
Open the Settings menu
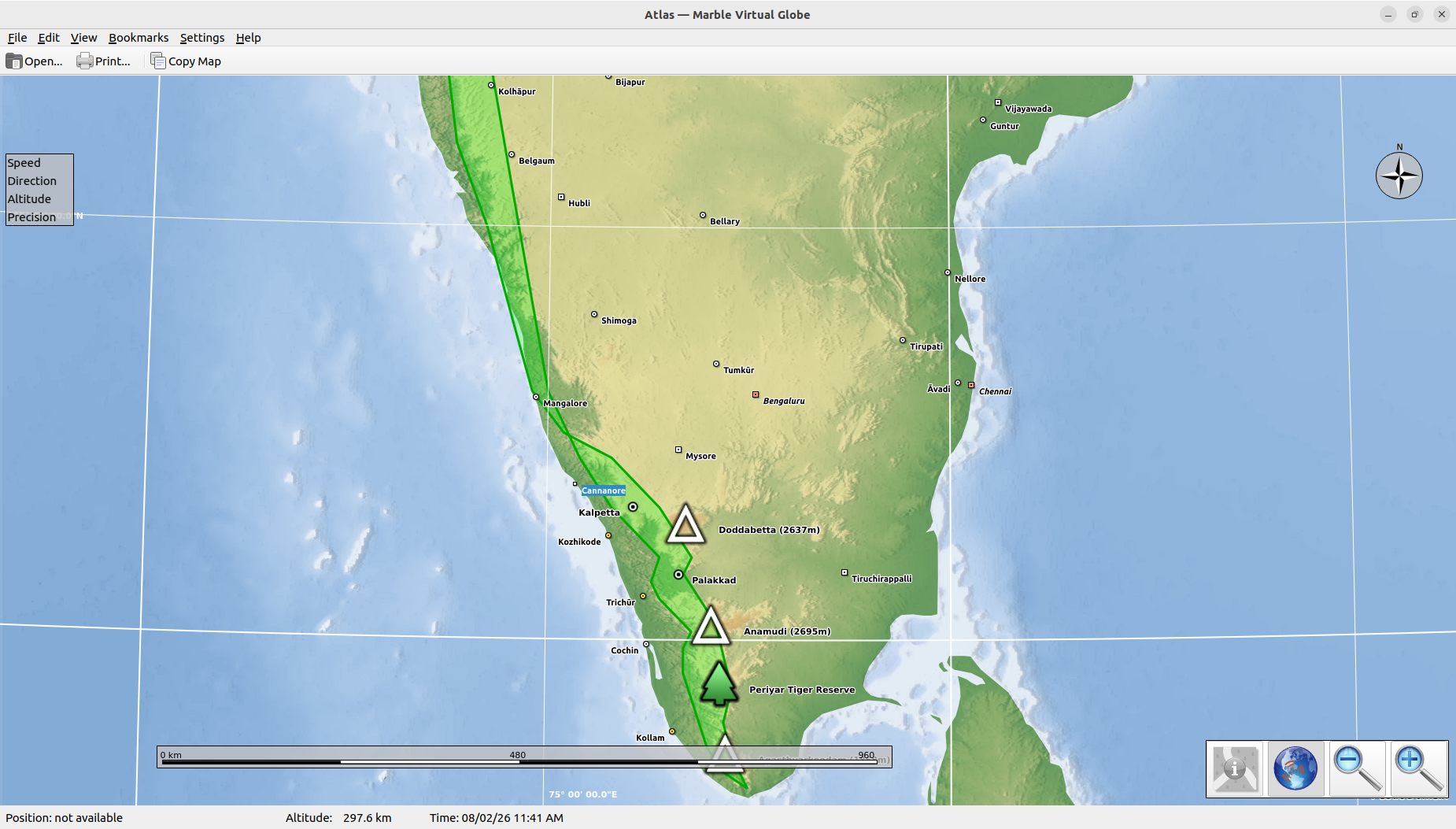202,38
